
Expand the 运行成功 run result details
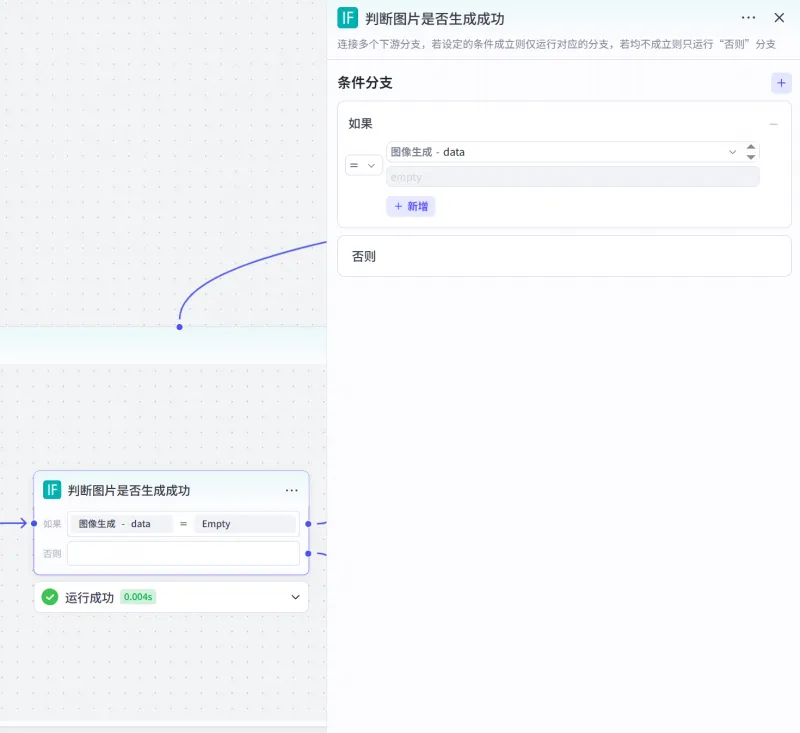294,597
